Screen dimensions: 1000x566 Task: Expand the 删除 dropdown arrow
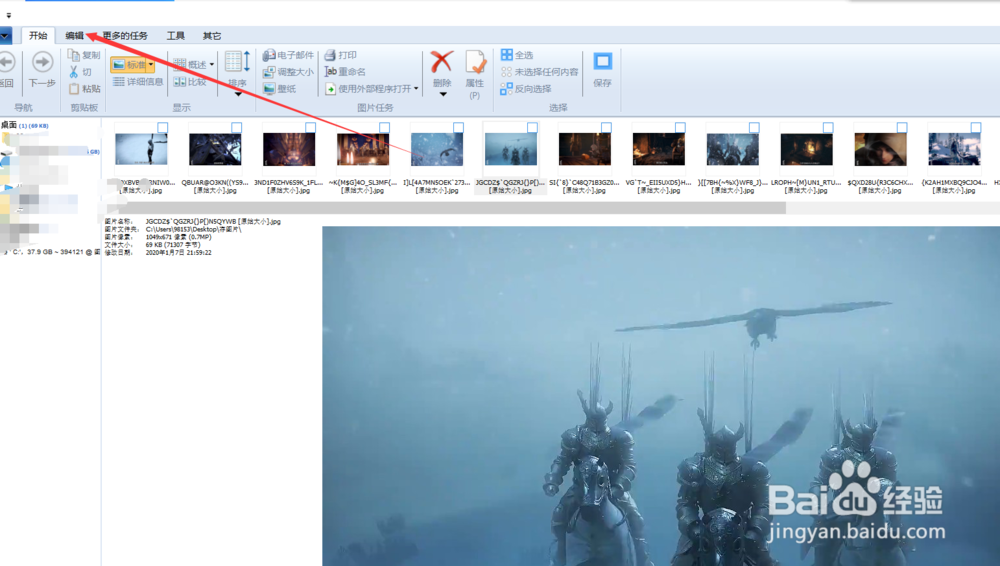443,94
